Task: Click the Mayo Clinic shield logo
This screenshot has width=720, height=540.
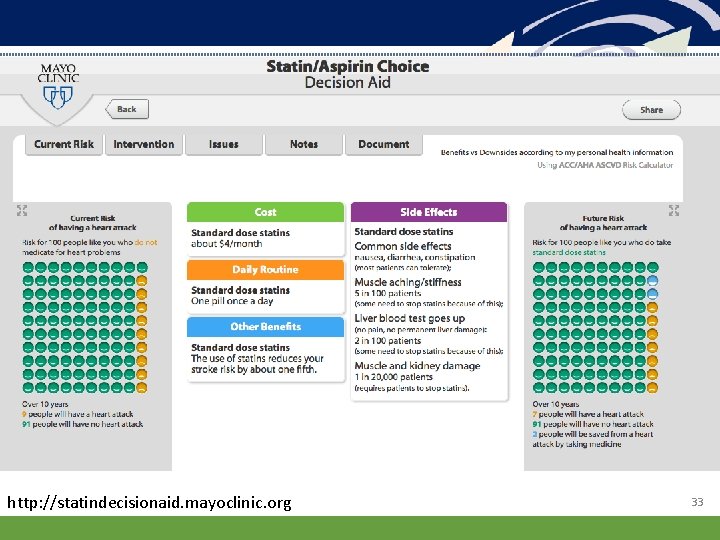Action: point(58,87)
